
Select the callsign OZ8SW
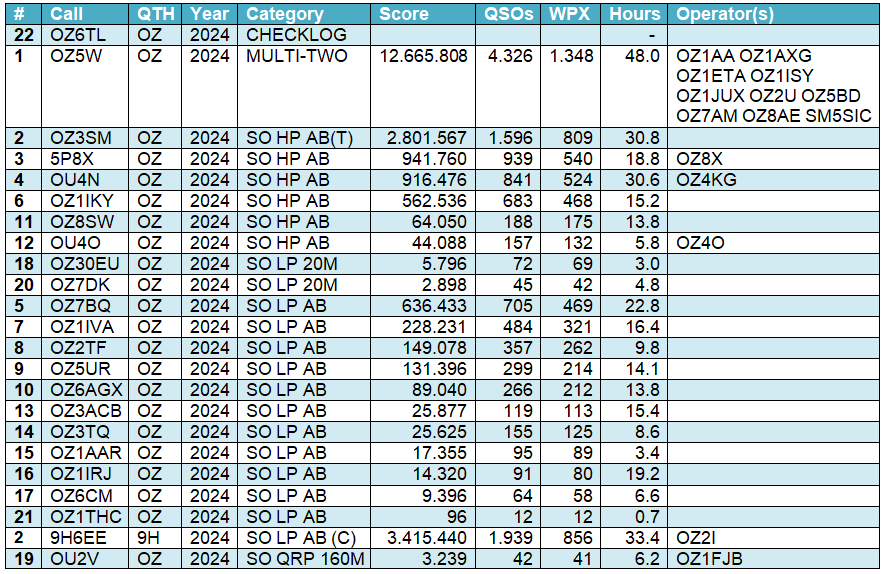click(82, 222)
